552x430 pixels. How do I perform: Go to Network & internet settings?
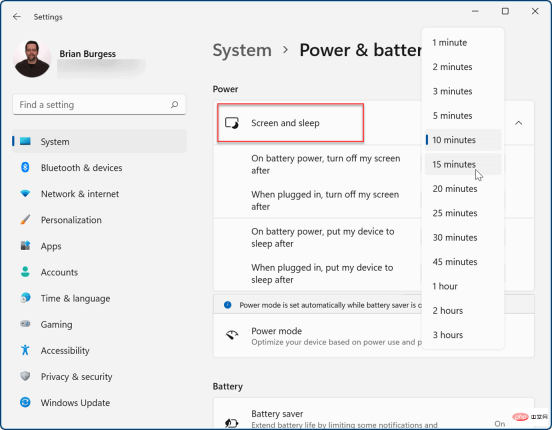click(x=99, y=193)
